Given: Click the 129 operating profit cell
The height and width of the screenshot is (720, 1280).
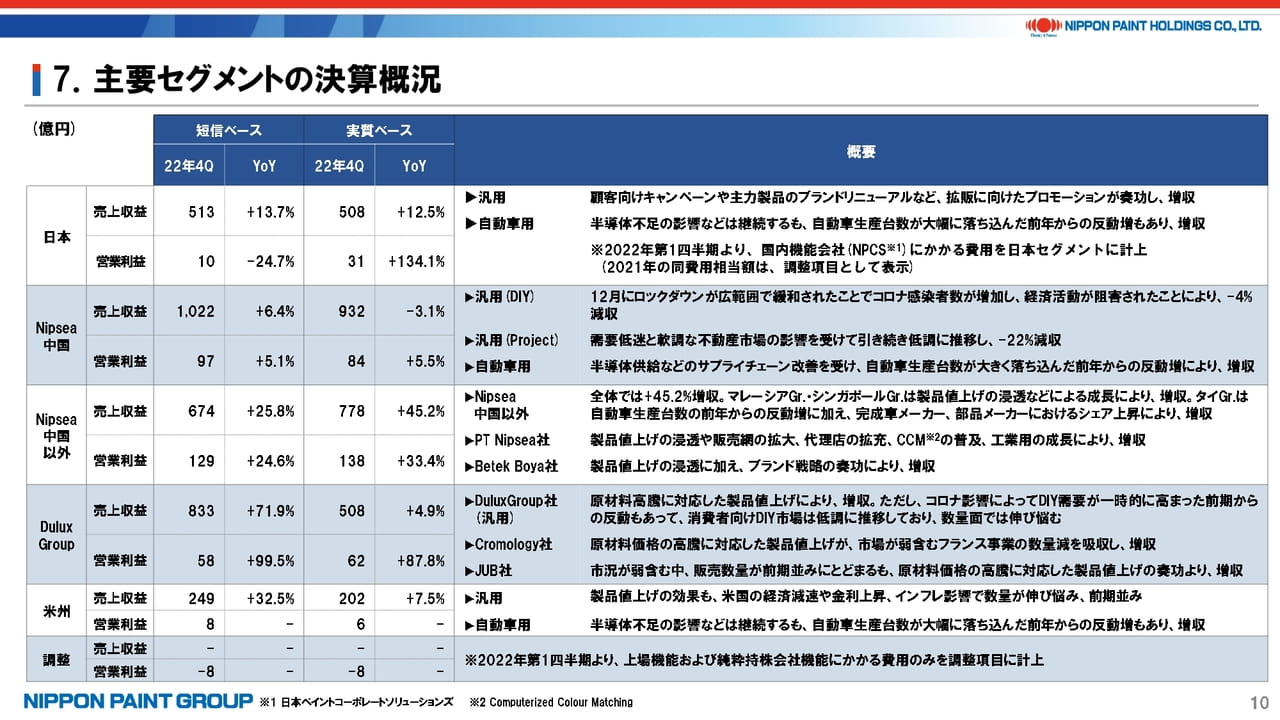Looking at the screenshot, I should click(189, 460).
